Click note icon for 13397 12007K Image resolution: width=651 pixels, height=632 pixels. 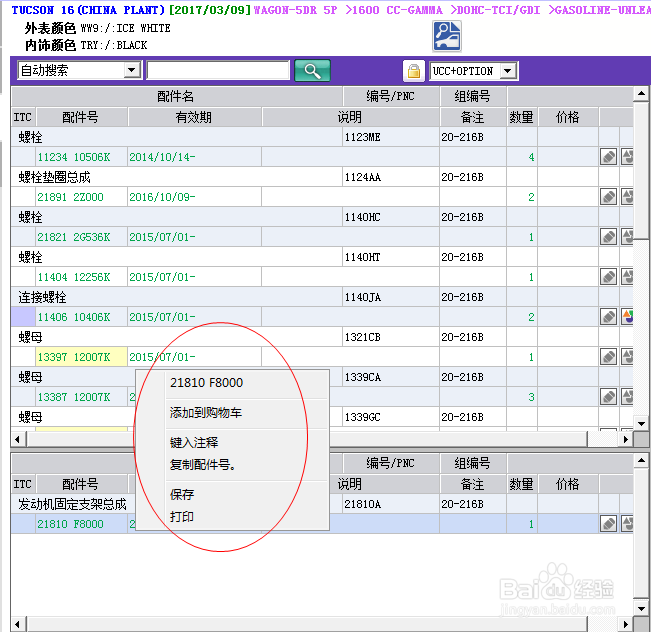pyautogui.click(x=608, y=357)
